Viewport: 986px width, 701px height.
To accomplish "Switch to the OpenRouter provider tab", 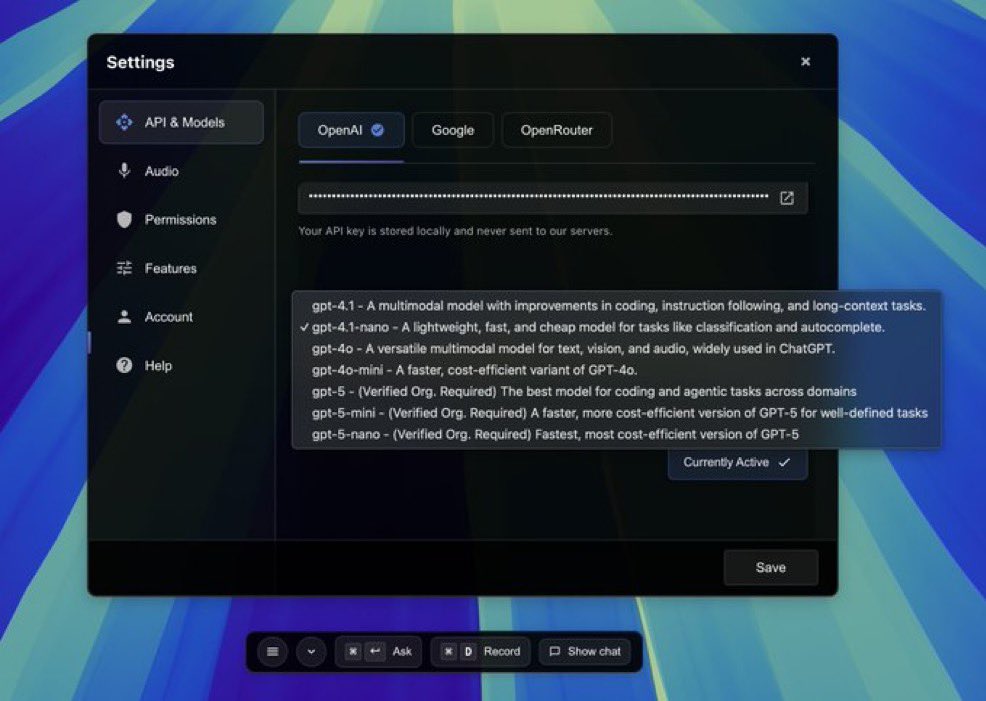I will [x=557, y=130].
